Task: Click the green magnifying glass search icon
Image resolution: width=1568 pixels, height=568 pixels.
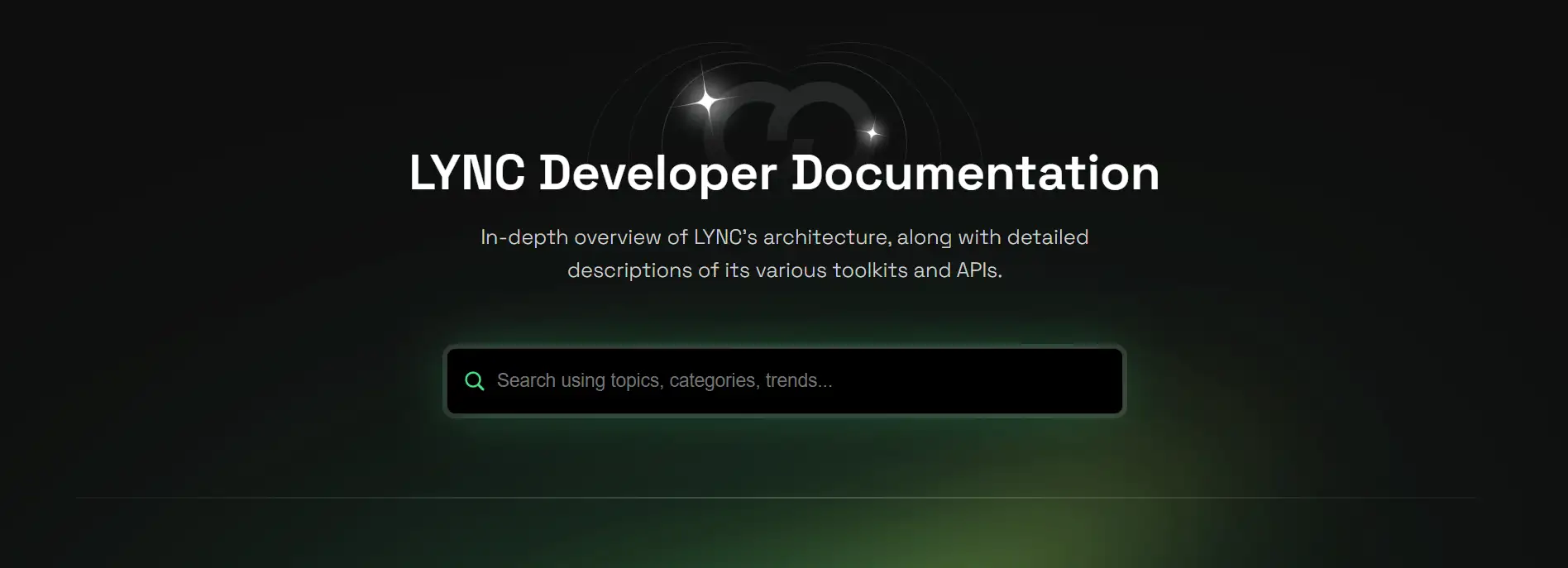Action: click(x=475, y=381)
